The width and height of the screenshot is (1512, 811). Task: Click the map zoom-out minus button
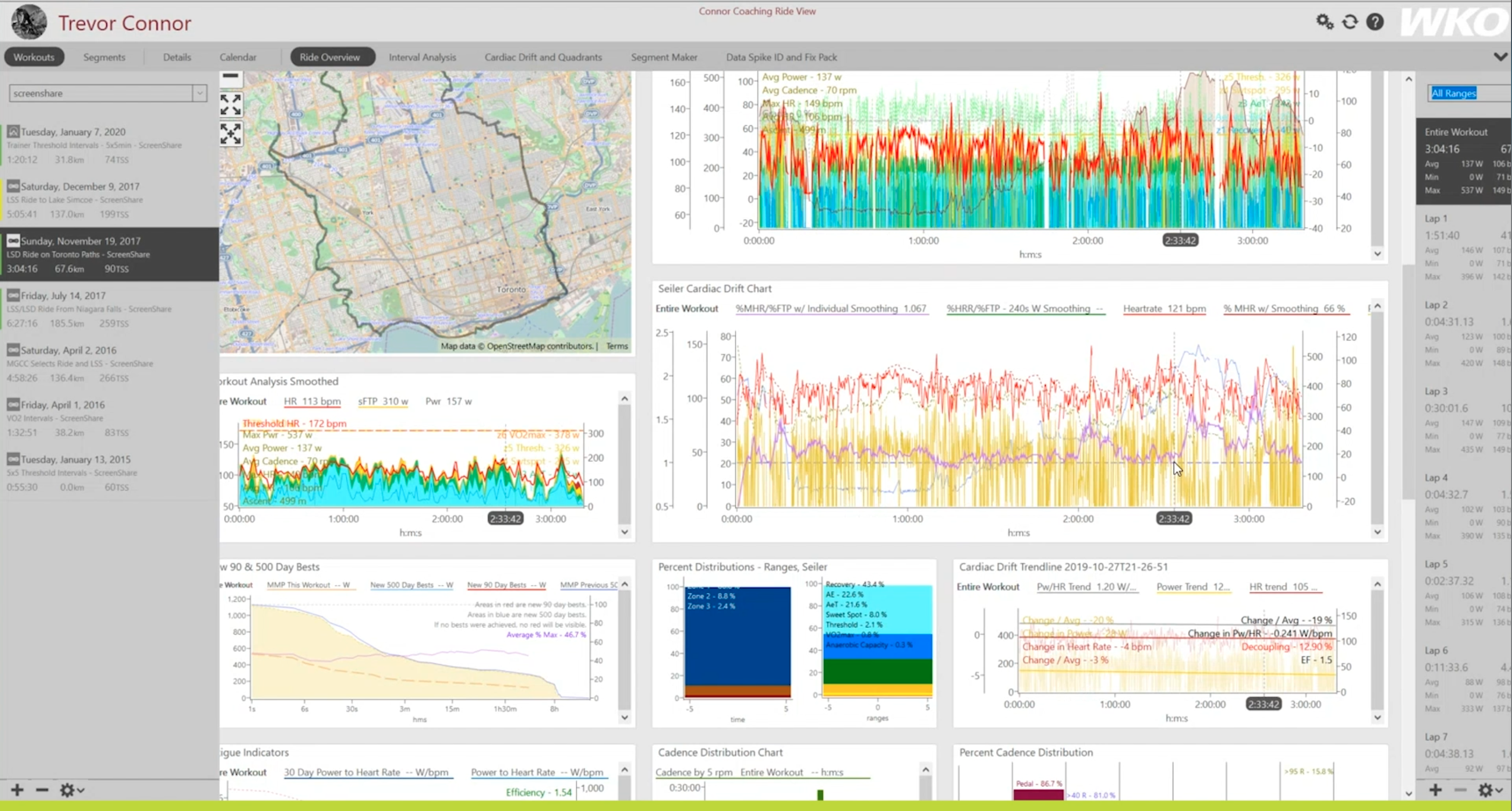point(231,76)
